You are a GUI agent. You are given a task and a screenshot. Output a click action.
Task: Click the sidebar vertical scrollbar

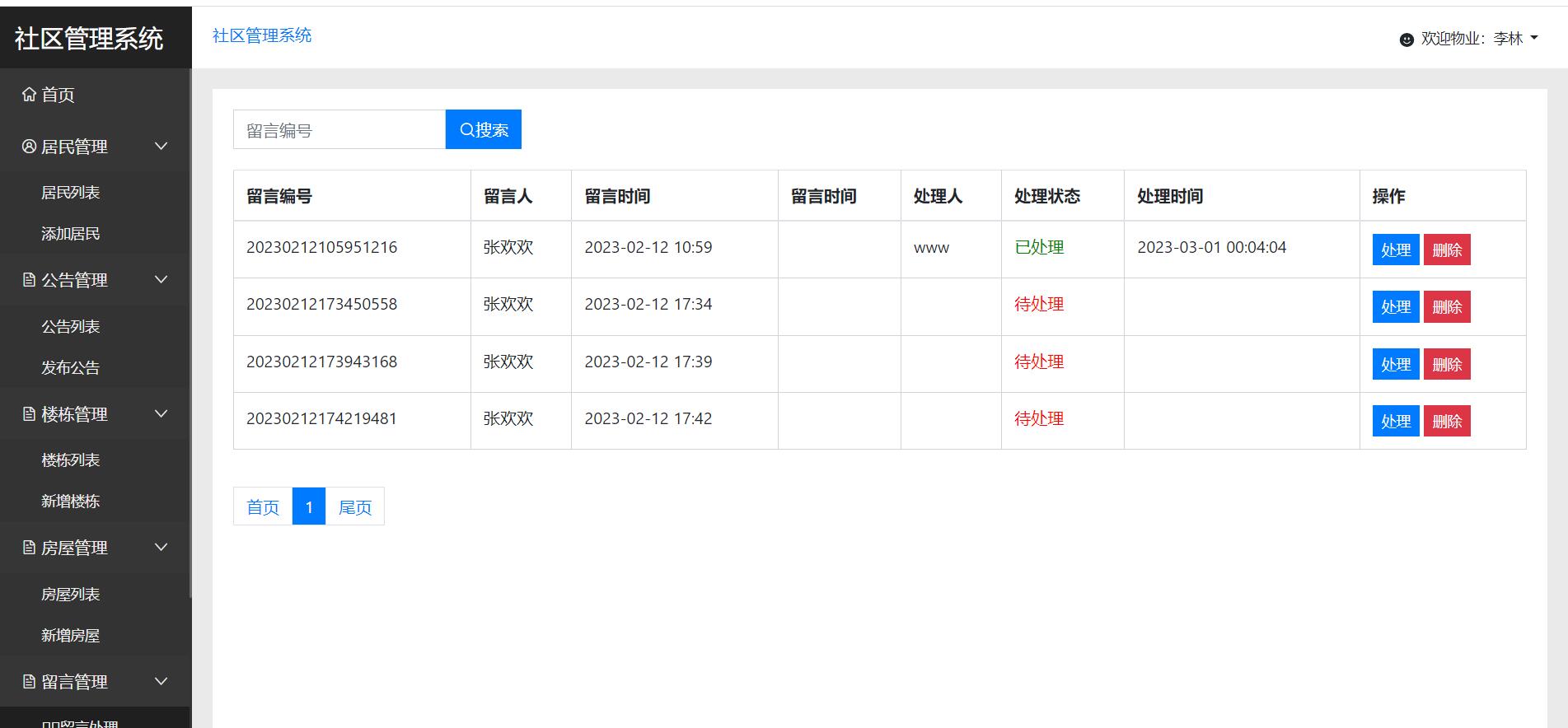point(191,334)
